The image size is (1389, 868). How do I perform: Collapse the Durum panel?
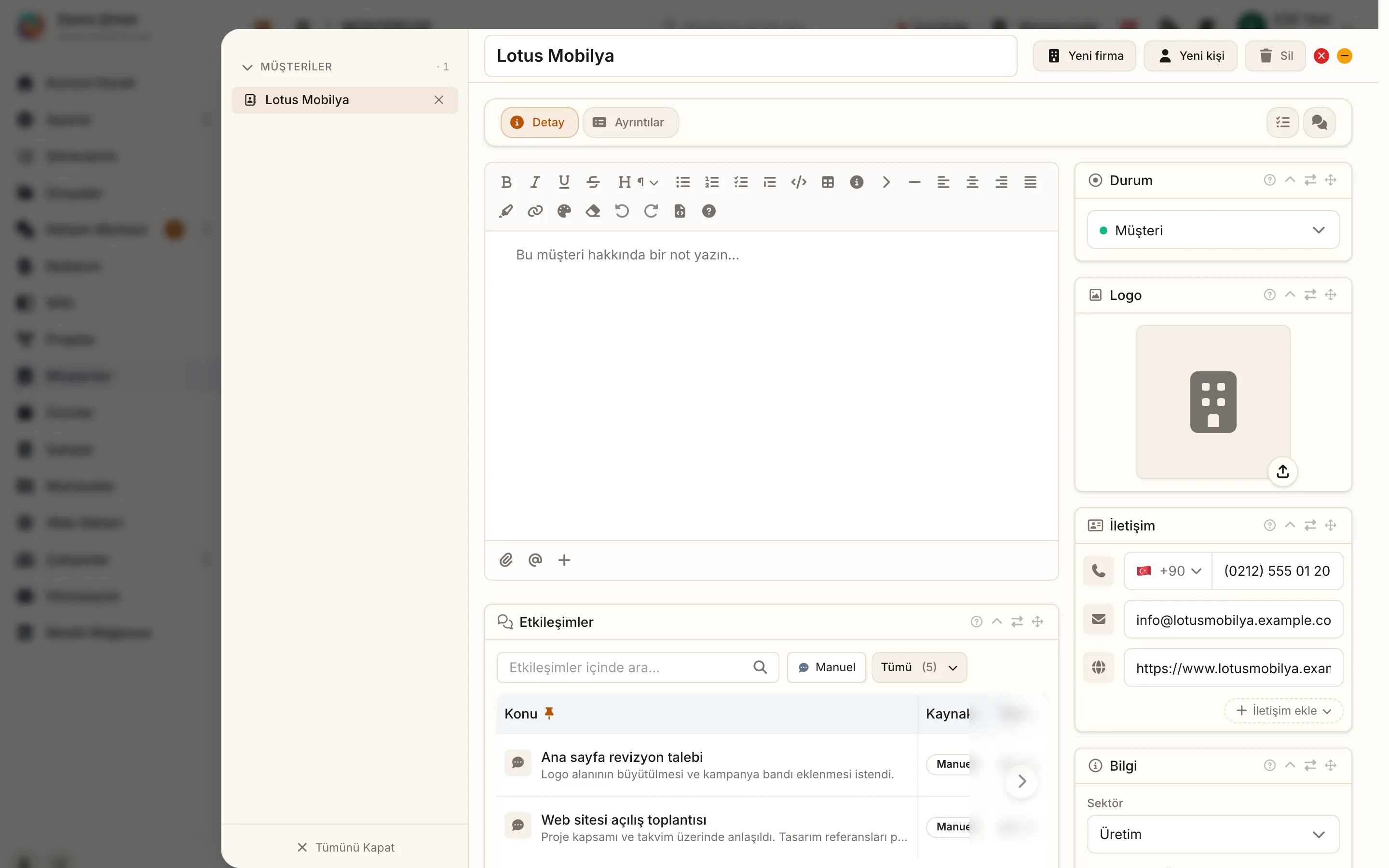point(1290,180)
